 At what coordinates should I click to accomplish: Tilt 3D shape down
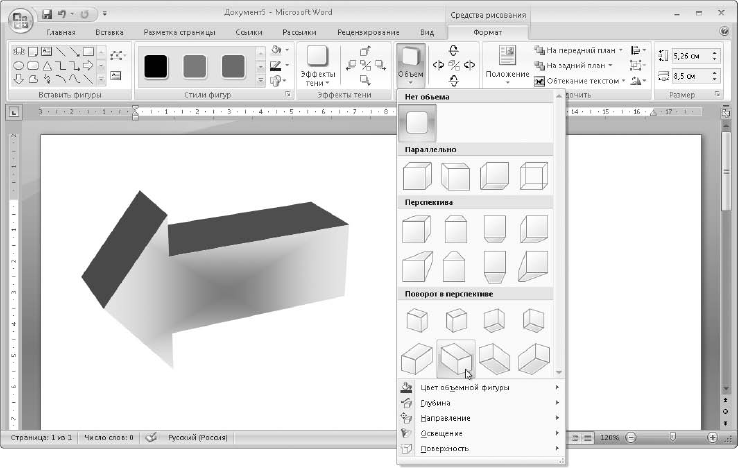click(x=453, y=81)
